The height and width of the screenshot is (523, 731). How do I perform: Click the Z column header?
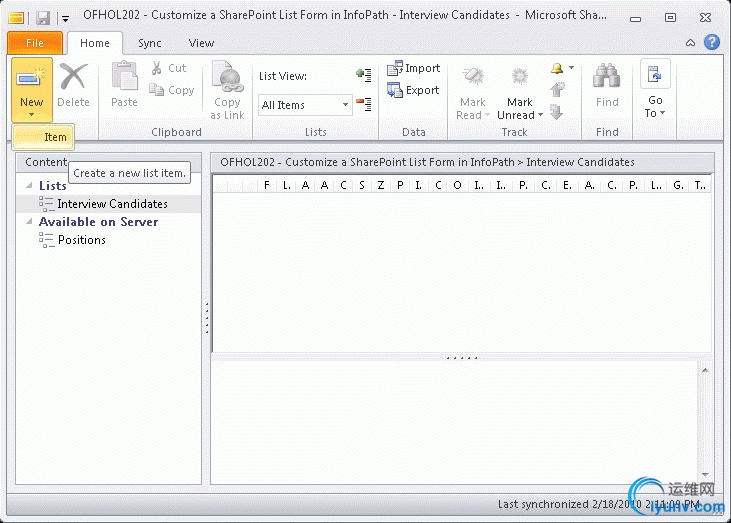[381, 185]
